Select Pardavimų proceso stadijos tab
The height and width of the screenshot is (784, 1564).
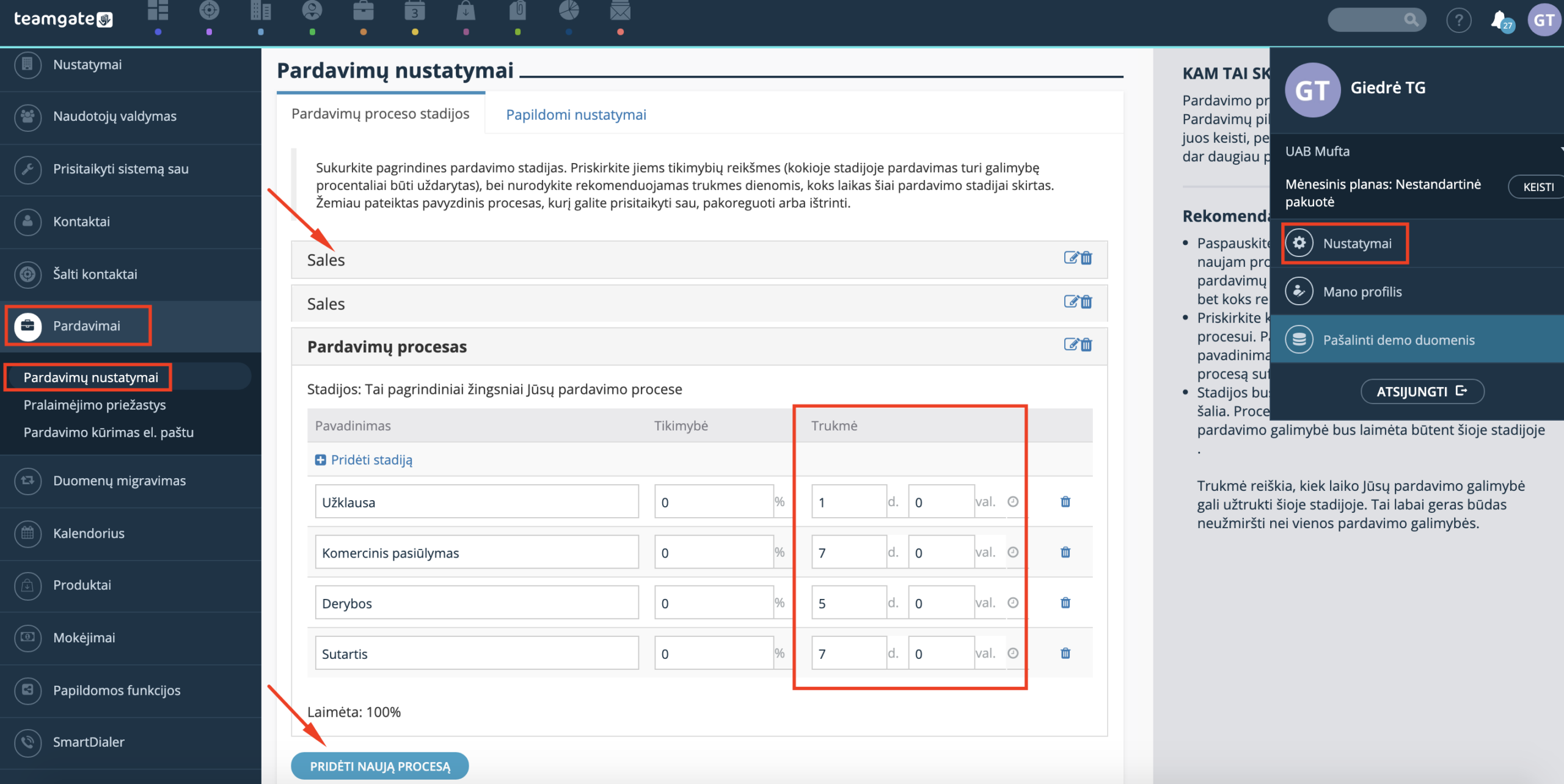click(x=381, y=114)
